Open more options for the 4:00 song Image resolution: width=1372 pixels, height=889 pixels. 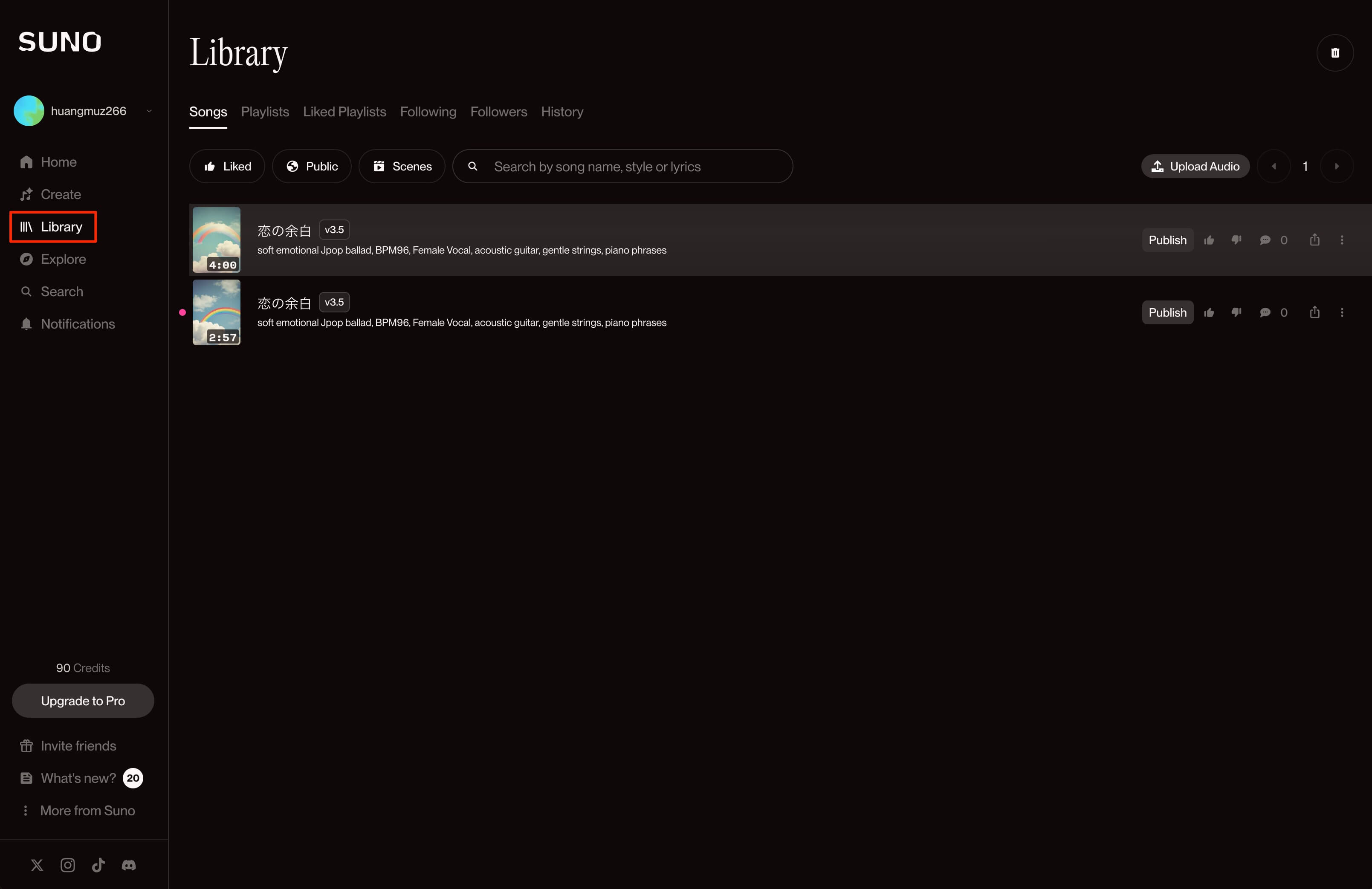[1341, 240]
